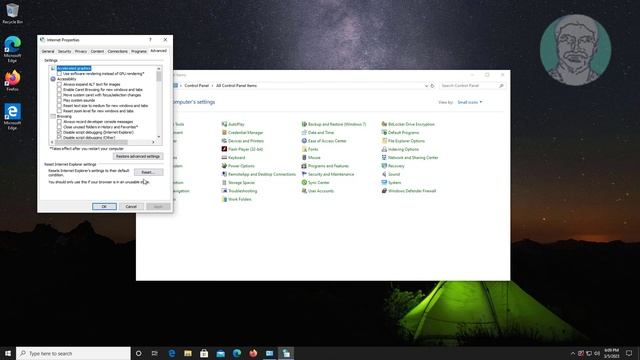The height and width of the screenshot is (360, 640).
Task: Toggle Always expand ALT text for images
Action: click(60, 84)
